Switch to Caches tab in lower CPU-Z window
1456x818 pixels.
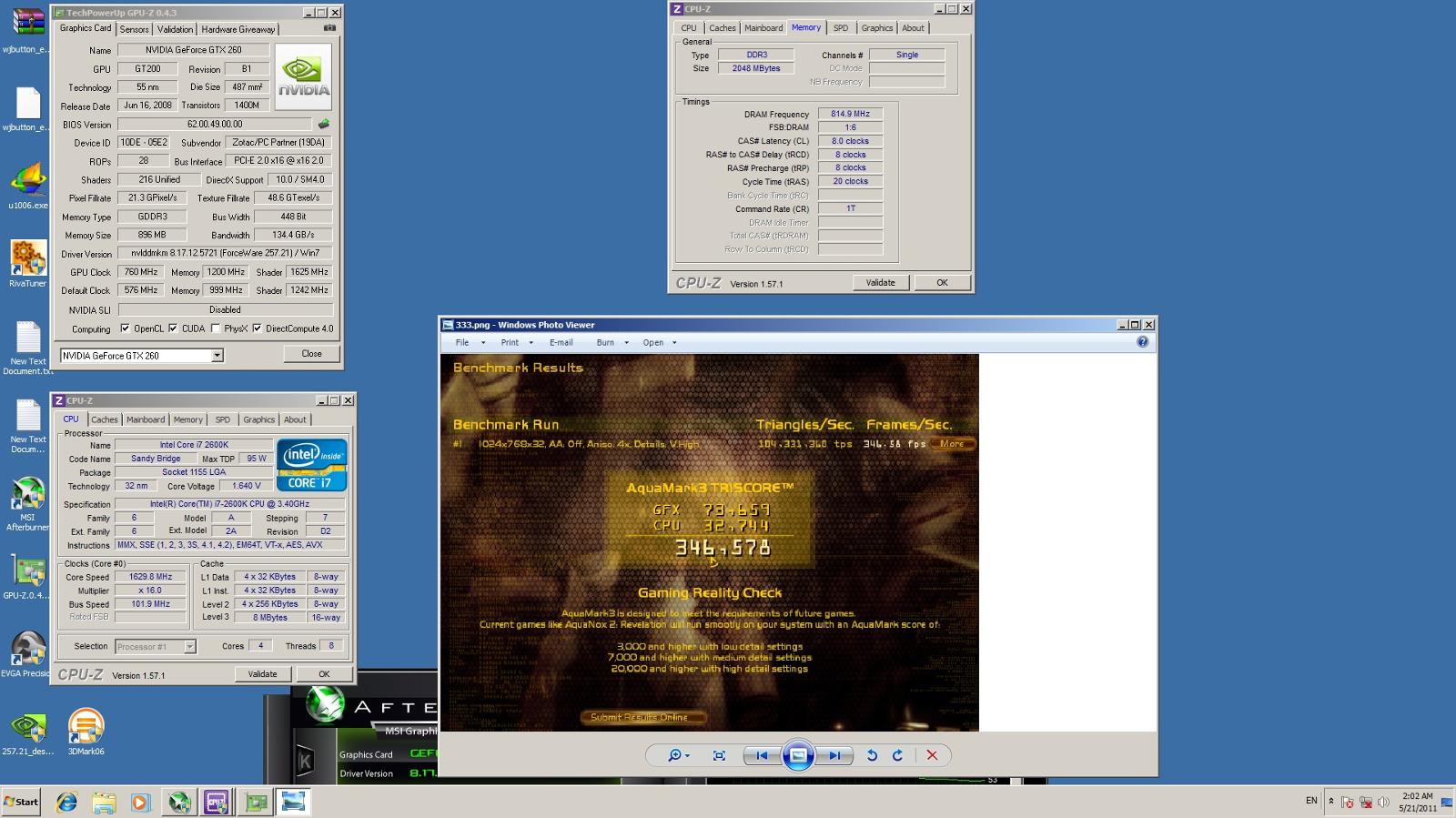pyautogui.click(x=105, y=419)
